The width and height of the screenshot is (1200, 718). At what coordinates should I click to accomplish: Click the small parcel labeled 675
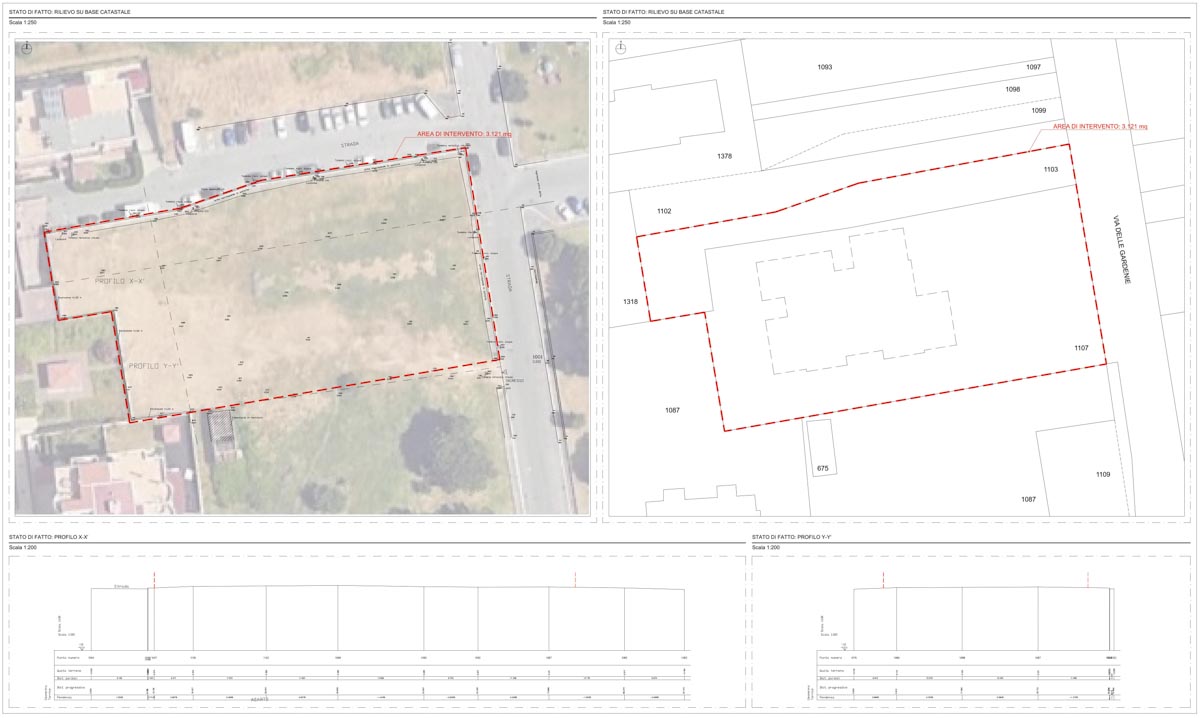822,468
